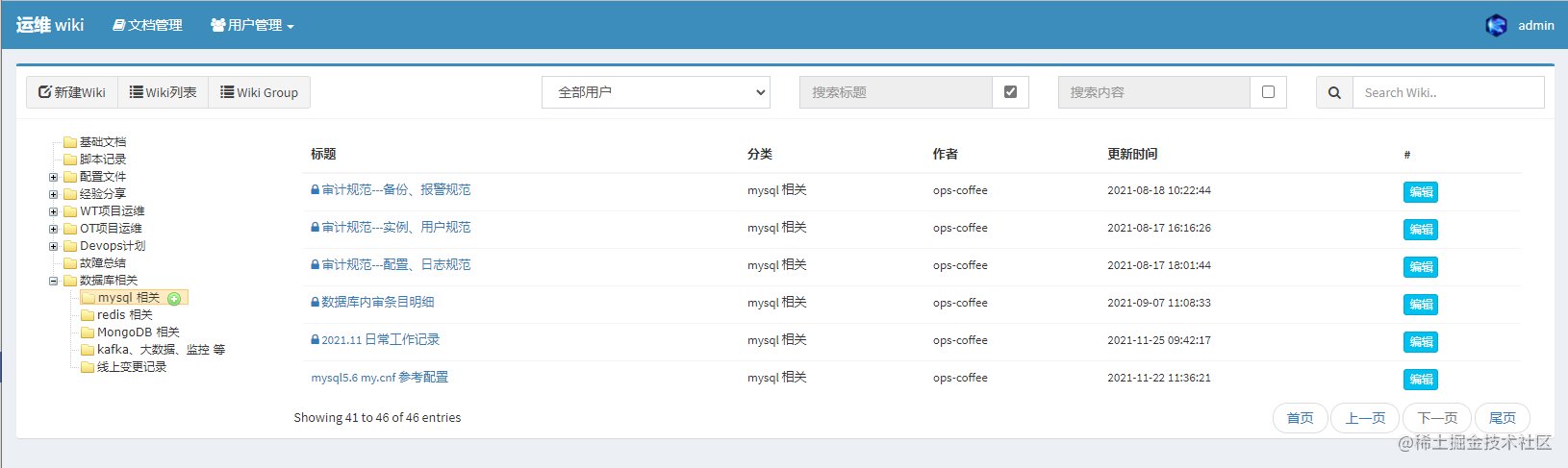Click green plus icon beside mysql 相关
The height and width of the screenshot is (468, 1568).
pyautogui.click(x=174, y=299)
